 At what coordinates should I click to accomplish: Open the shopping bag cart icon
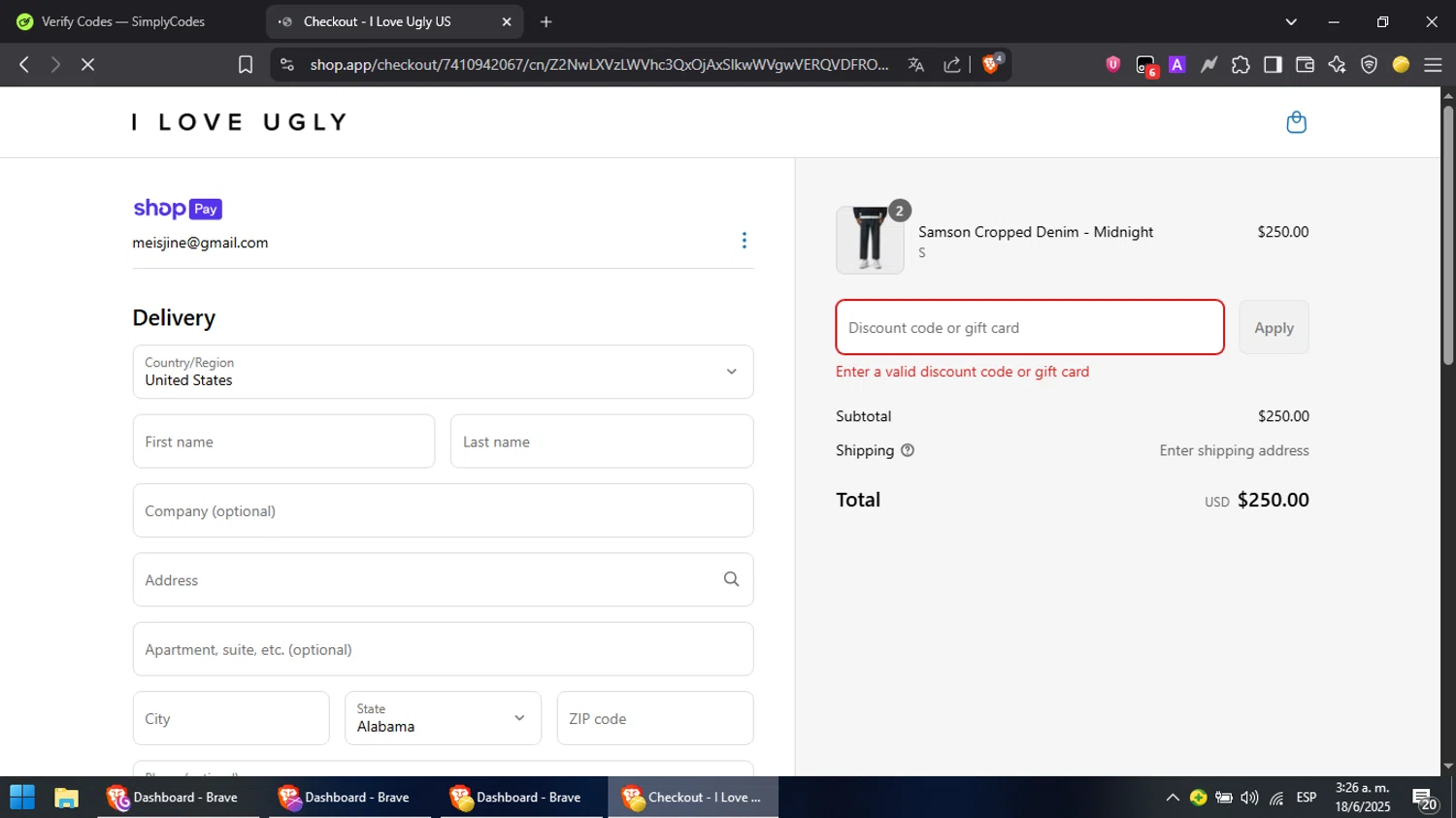[1296, 122]
